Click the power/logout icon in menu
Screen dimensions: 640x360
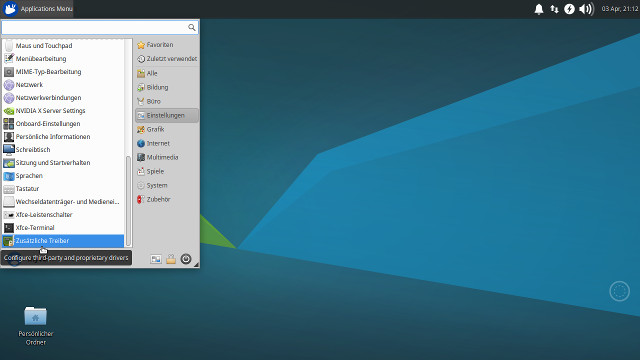(x=186, y=259)
